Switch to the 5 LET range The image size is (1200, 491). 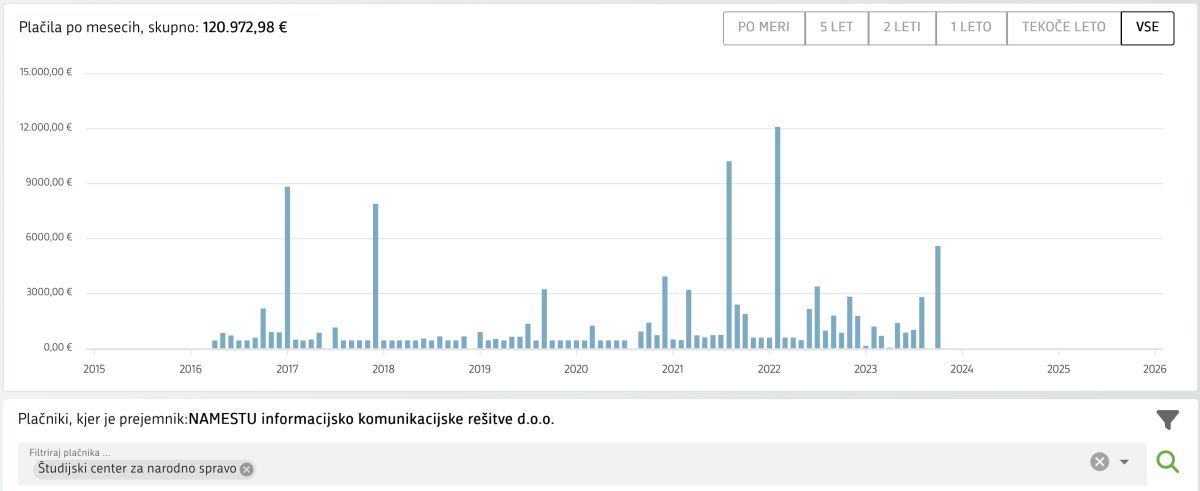837,27
